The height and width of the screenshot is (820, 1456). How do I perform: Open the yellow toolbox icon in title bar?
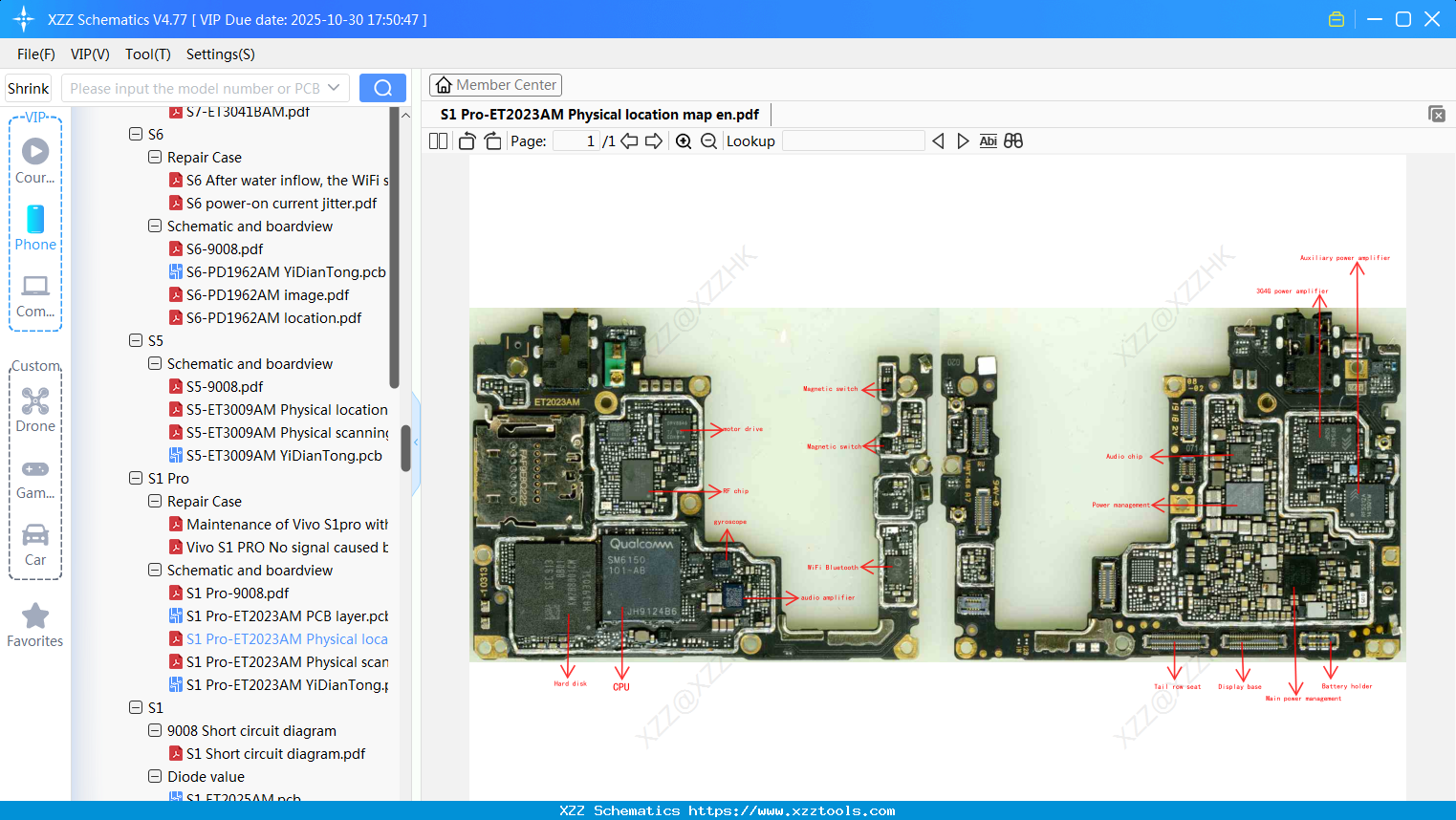[x=1336, y=19]
